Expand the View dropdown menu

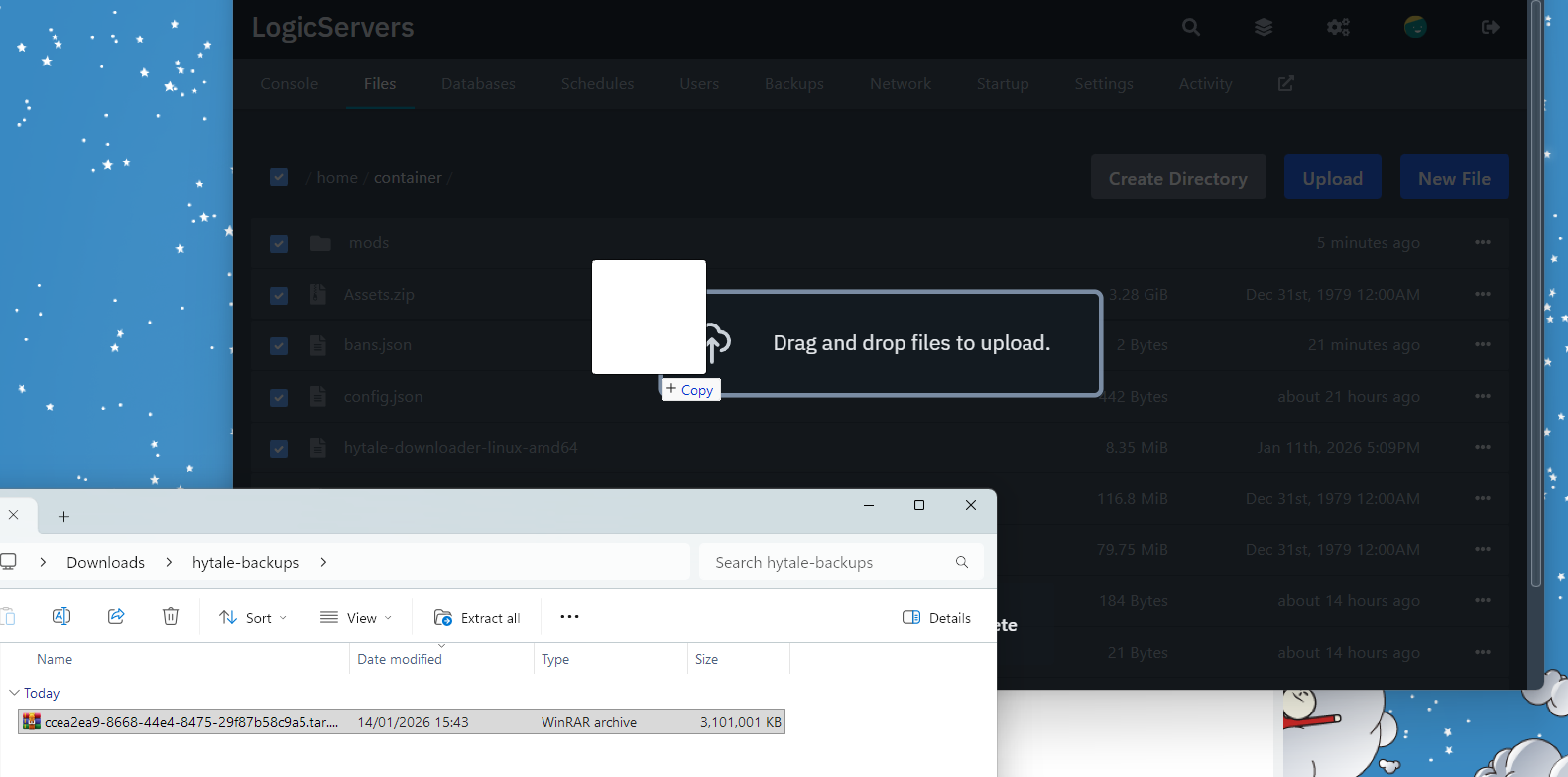point(356,618)
